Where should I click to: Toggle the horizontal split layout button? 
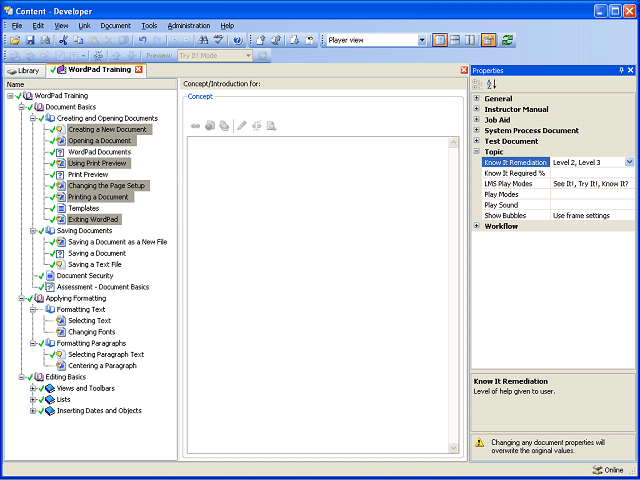tap(455, 40)
